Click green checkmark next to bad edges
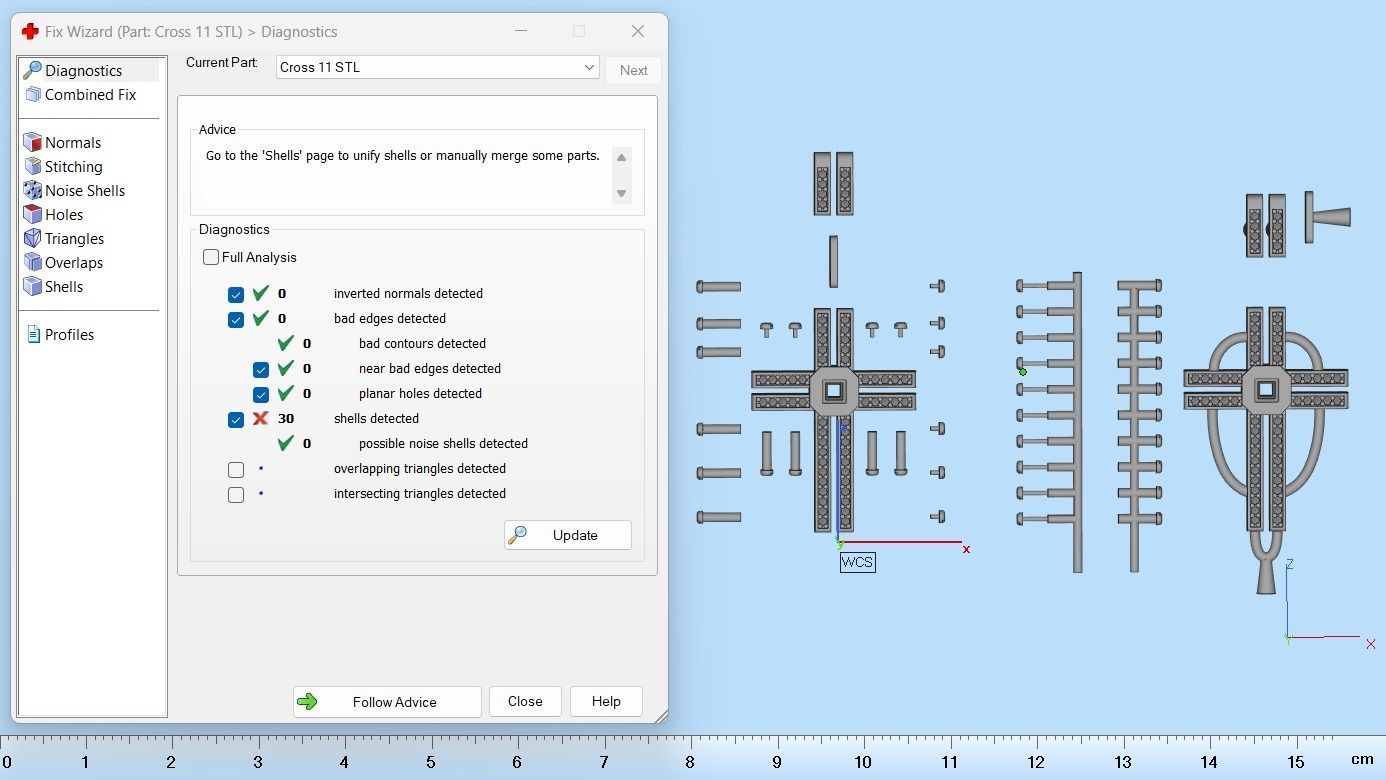 [x=260, y=318]
